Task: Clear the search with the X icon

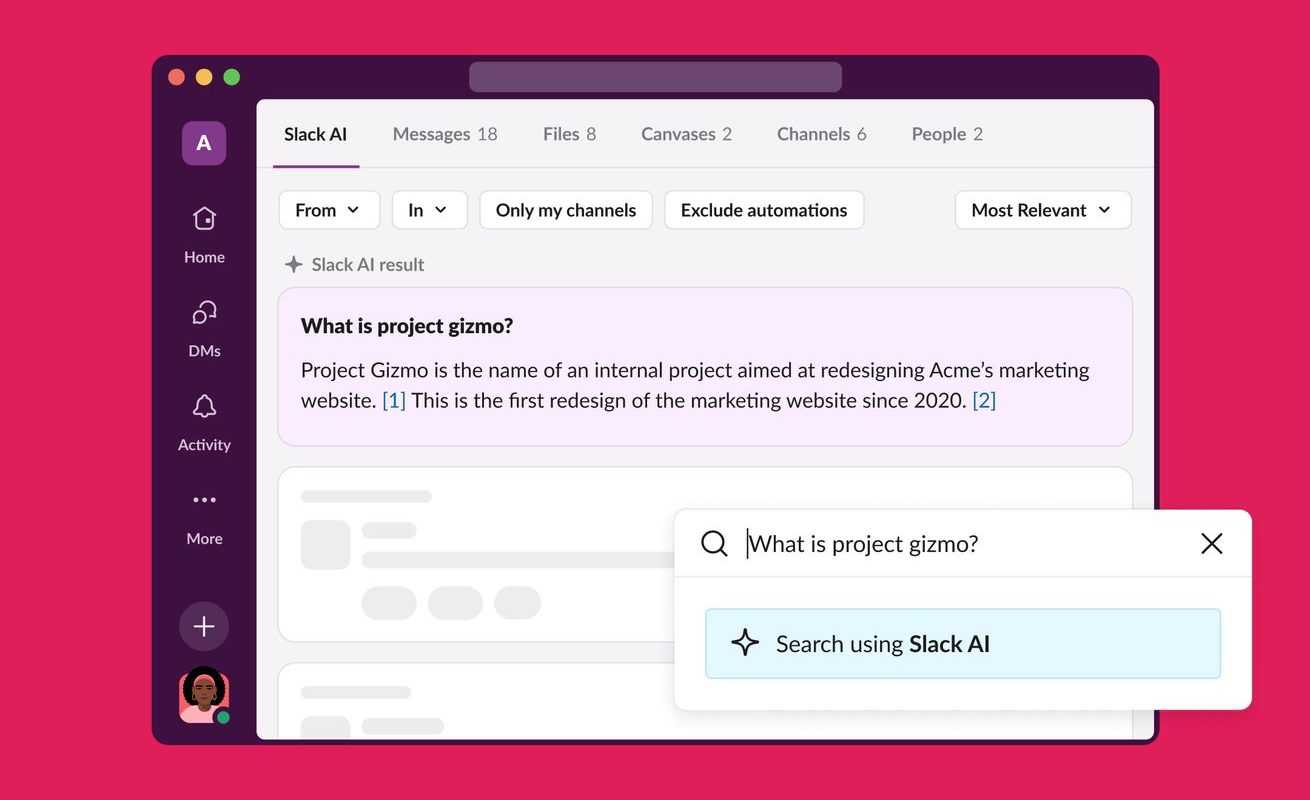Action: (x=1211, y=543)
